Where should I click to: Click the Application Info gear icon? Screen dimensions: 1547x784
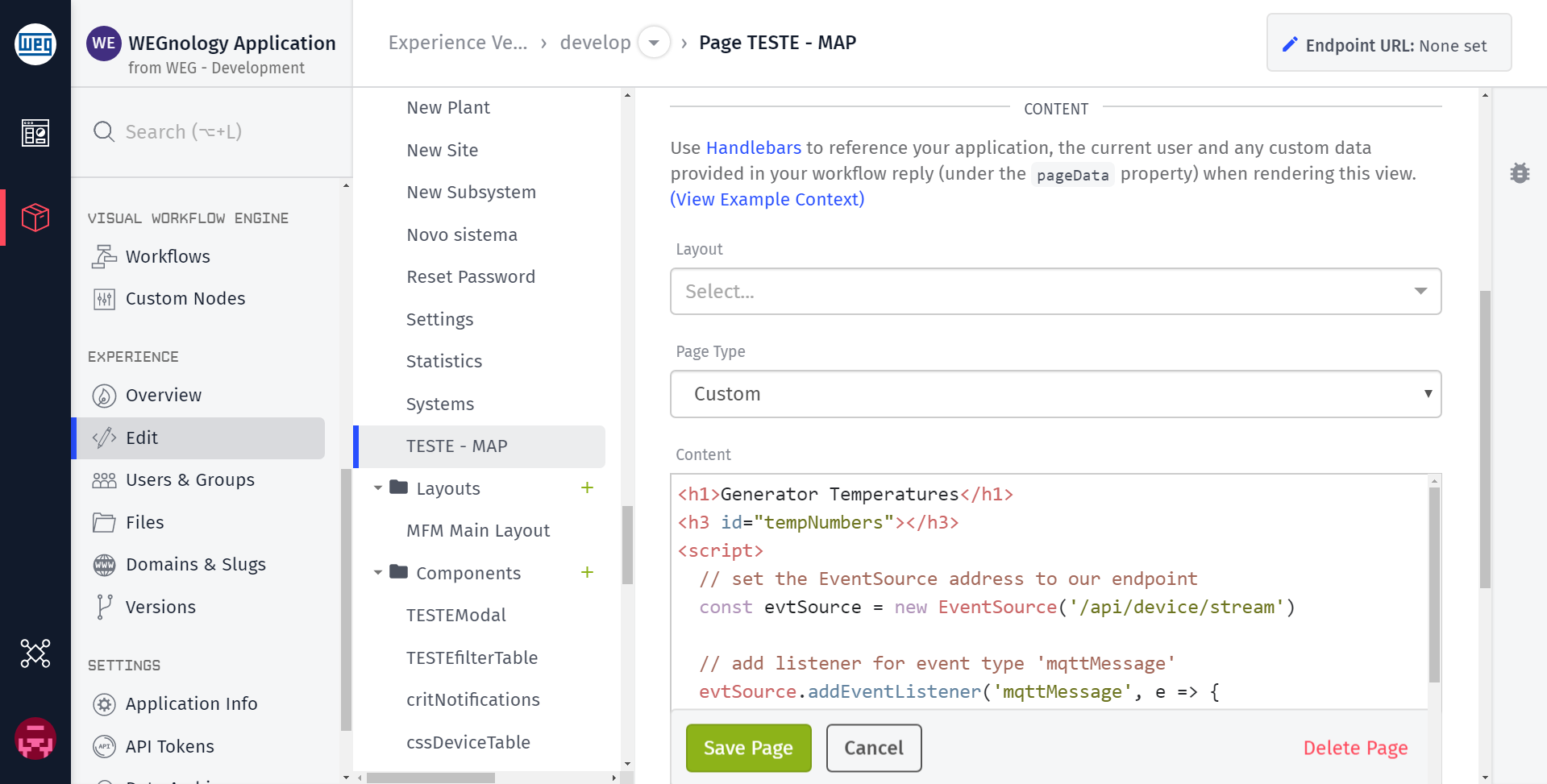tap(104, 704)
